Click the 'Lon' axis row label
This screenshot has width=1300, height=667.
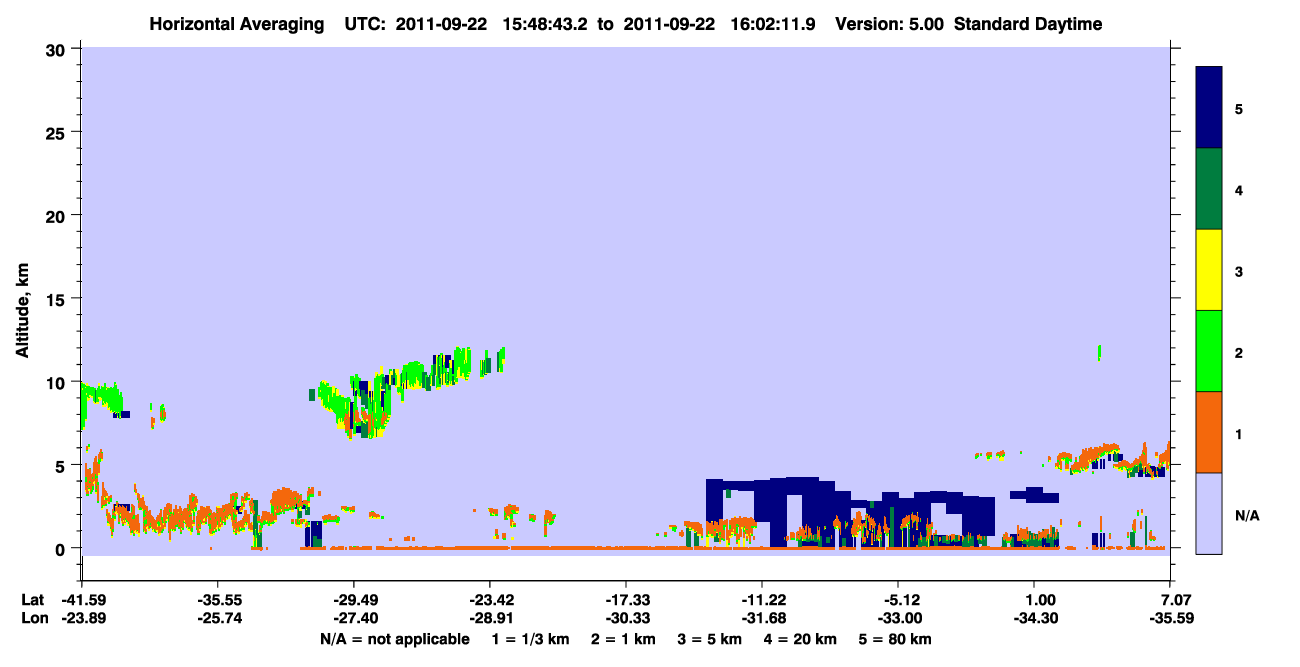tap(33, 619)
